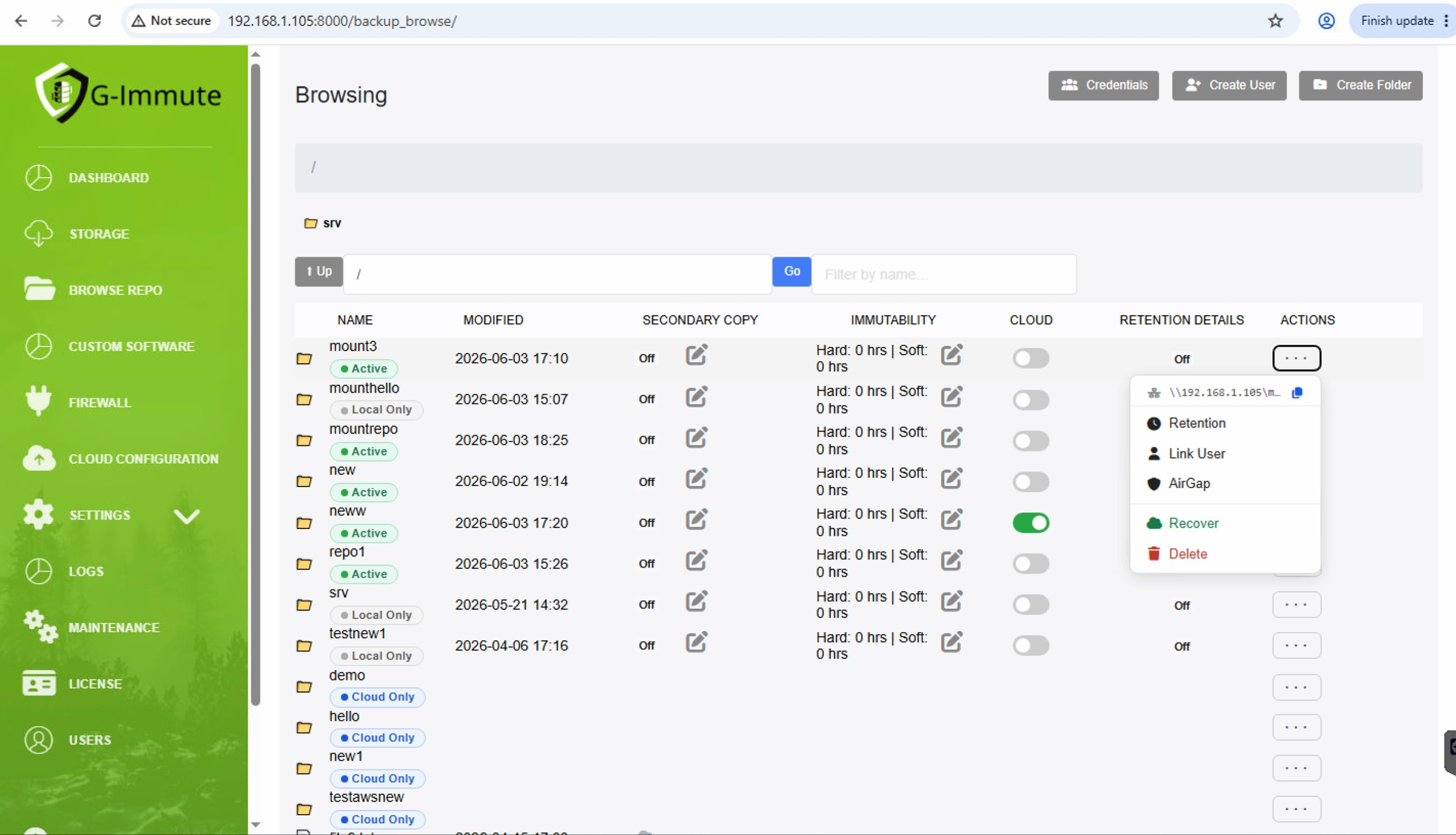Open the mount3 folder icon
This screenshot has width=1456, height=835.
[x=304, y=359]
